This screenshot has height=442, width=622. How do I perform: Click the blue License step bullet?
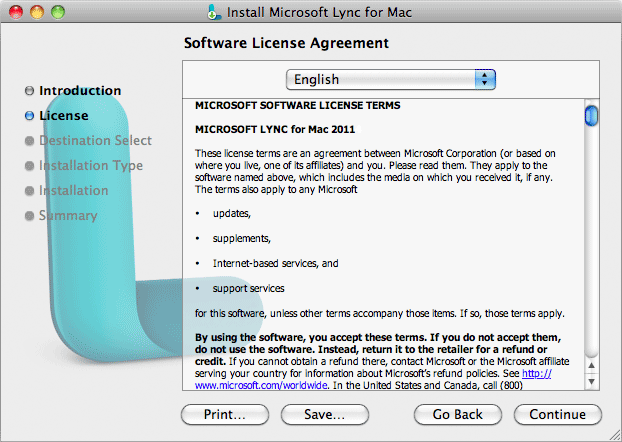(x=29, y=115)
